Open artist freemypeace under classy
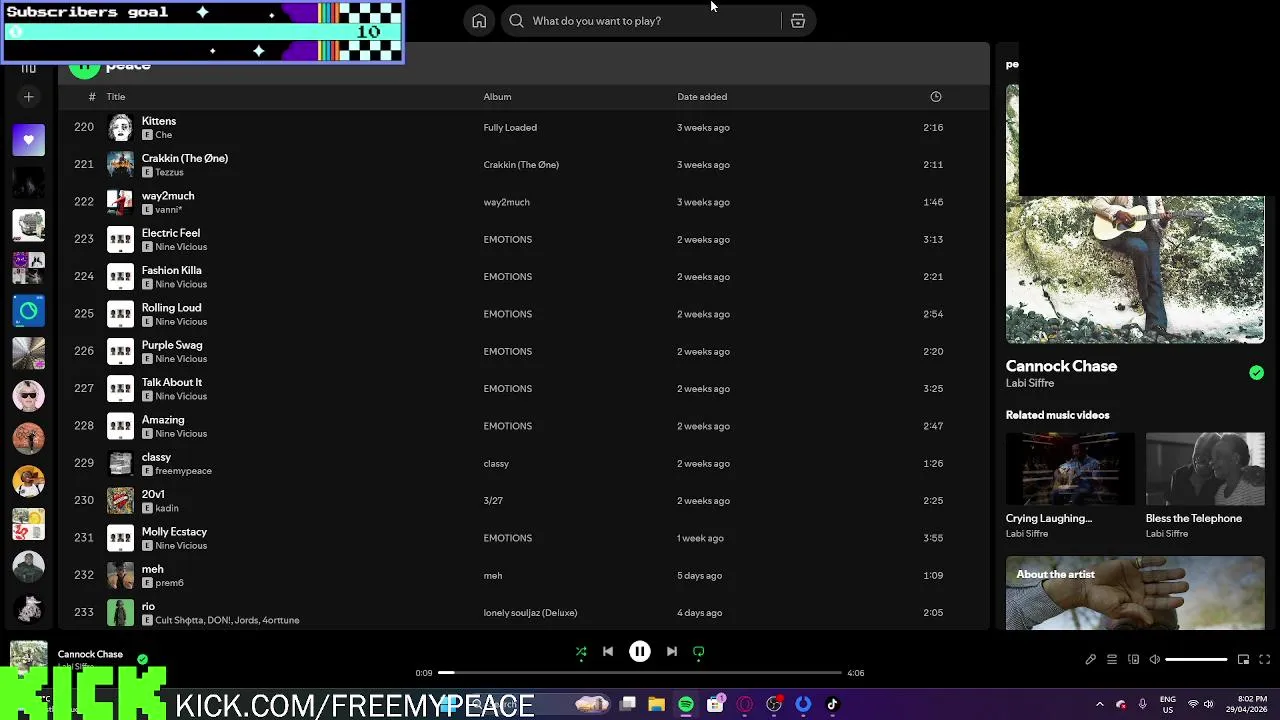This screenshot has height=720, width=1280. 183,471
